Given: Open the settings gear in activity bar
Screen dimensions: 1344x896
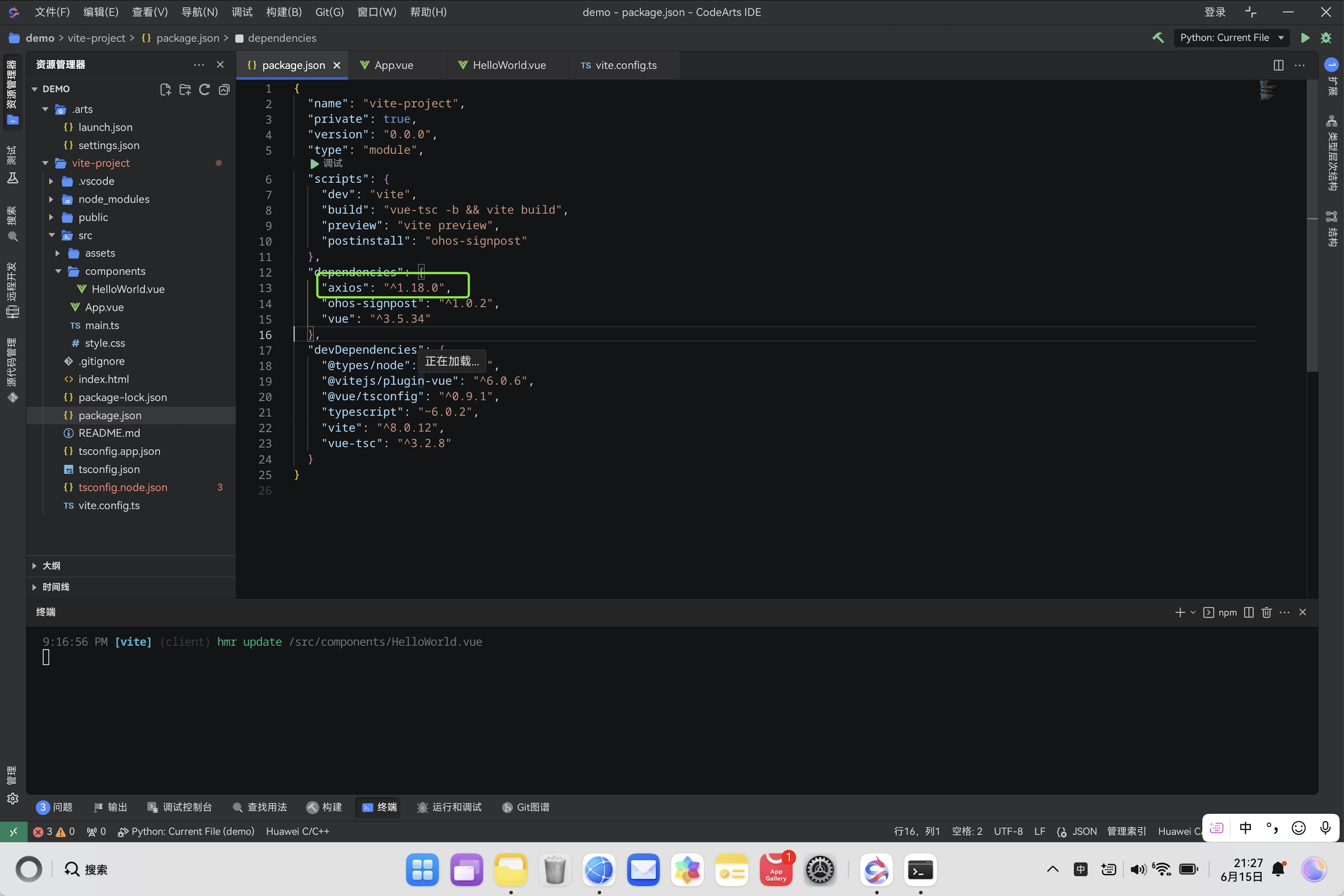Looking at the screenshot, I should [13, 798].
